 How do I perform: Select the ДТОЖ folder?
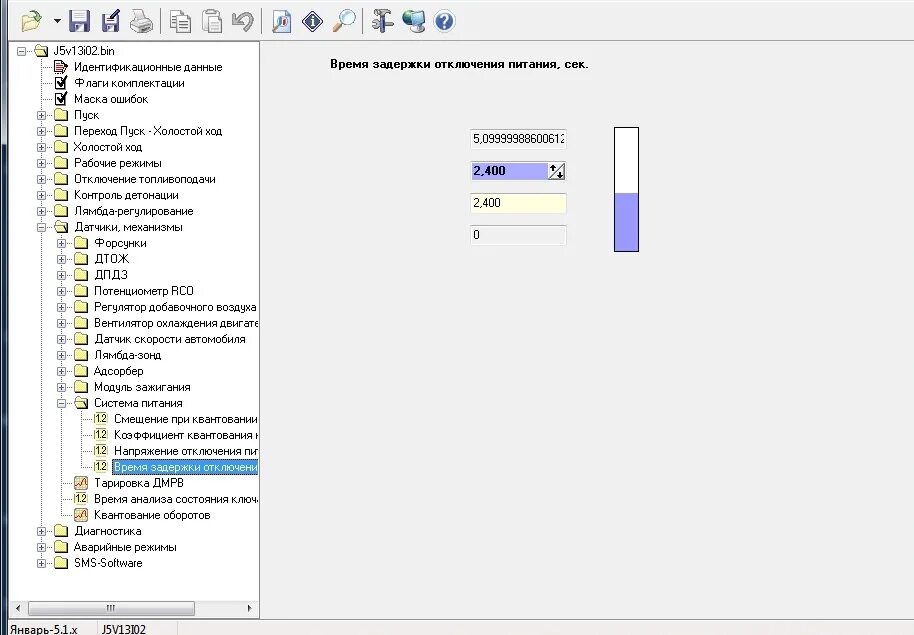pos(111,259)
